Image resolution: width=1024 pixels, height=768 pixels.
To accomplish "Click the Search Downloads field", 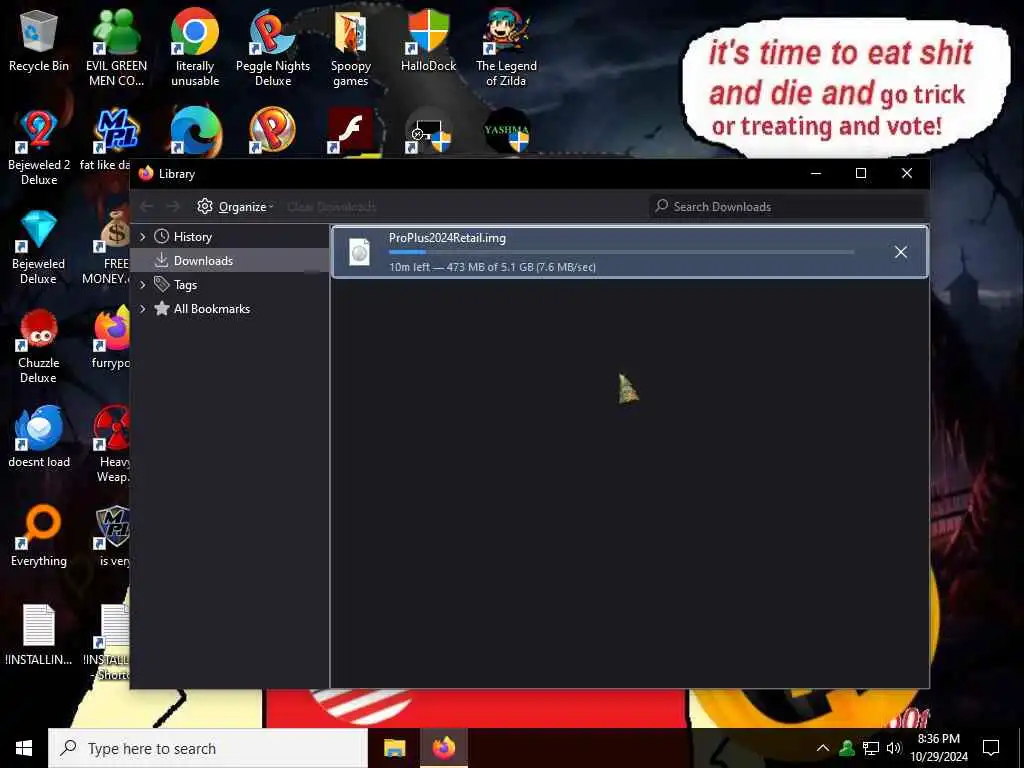I will (786, 206).
